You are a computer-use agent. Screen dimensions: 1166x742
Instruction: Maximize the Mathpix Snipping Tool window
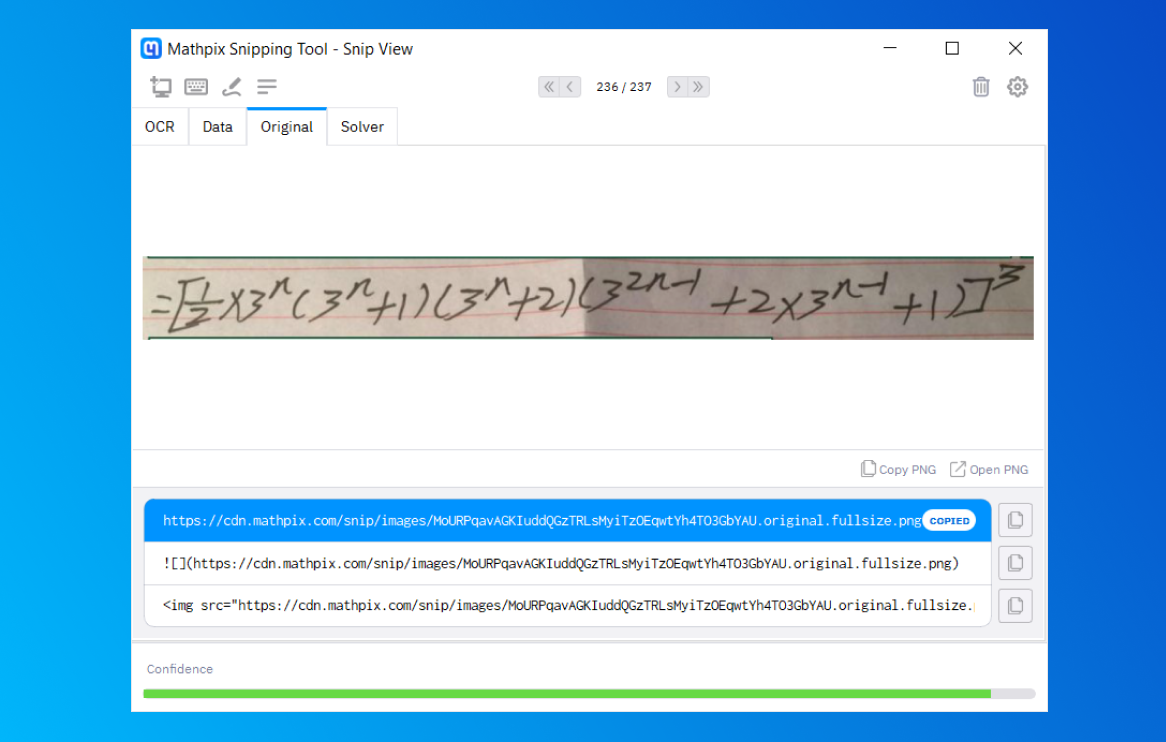(x=952, y=48)
